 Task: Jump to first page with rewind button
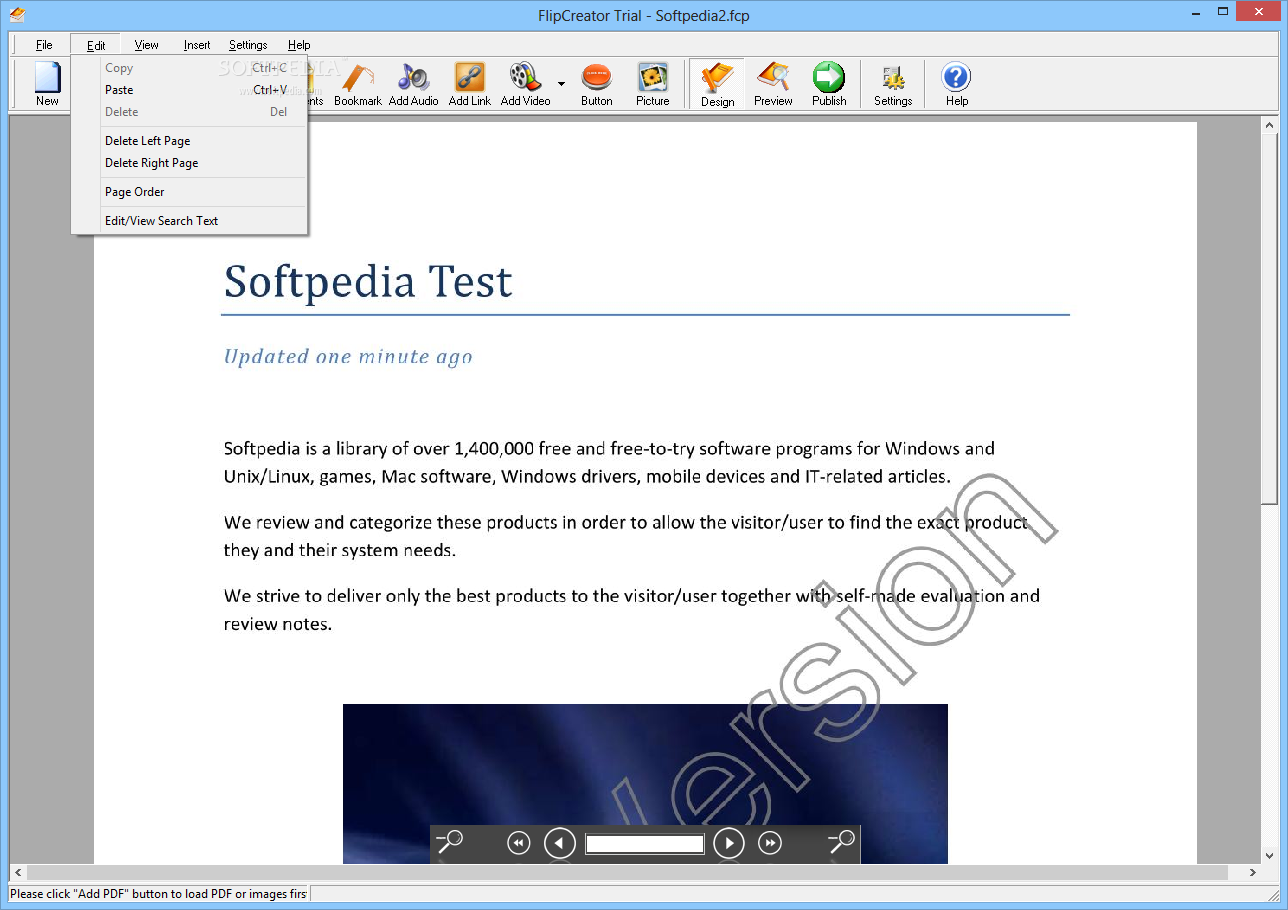pos(518,844)
